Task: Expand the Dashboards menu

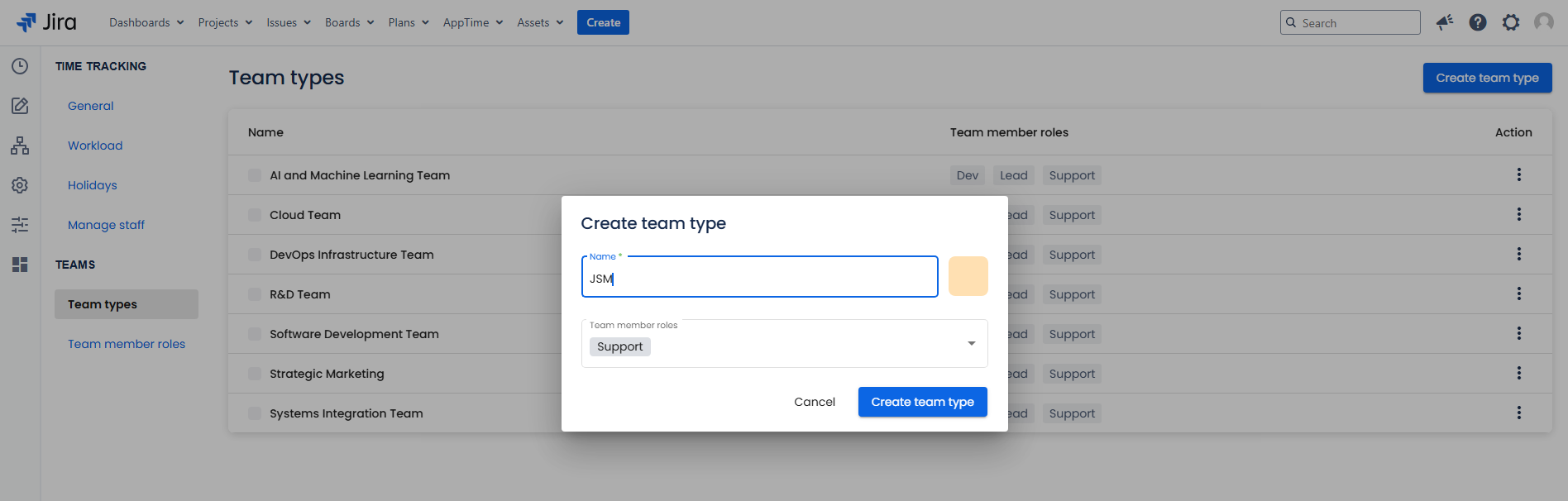Action: point(146,22)
